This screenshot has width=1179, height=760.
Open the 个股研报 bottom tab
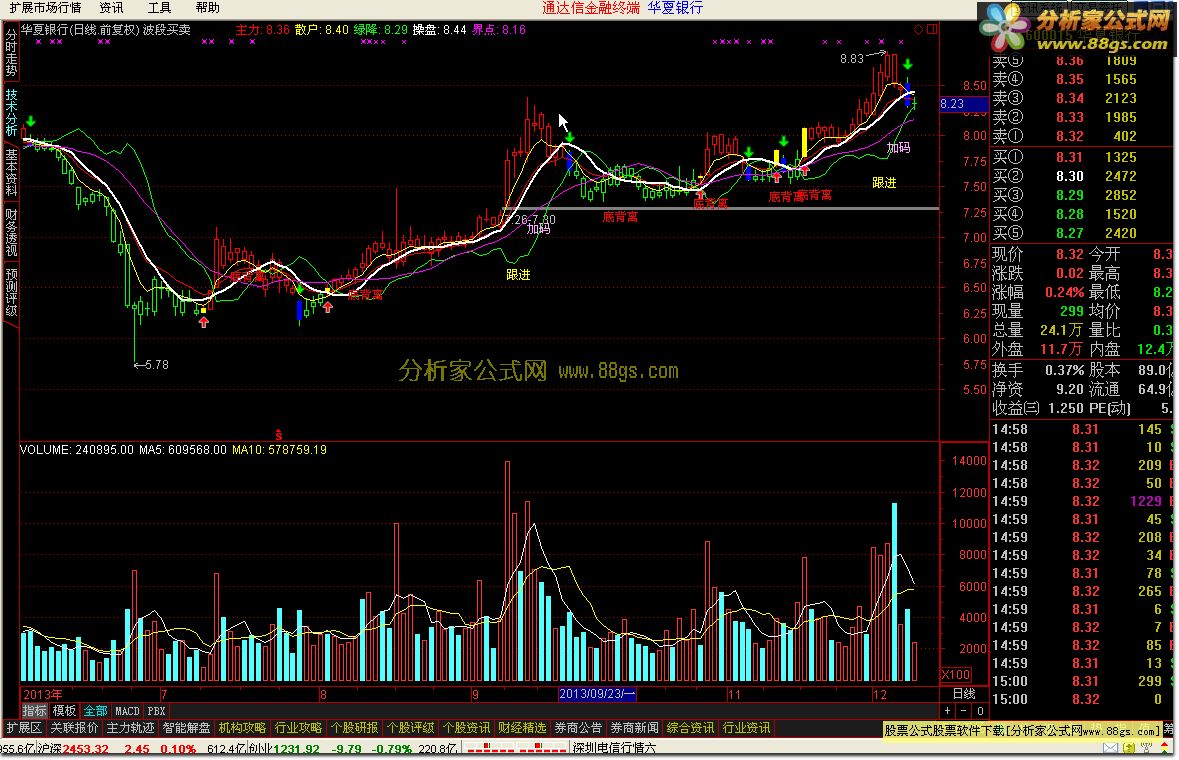point(354,728)
